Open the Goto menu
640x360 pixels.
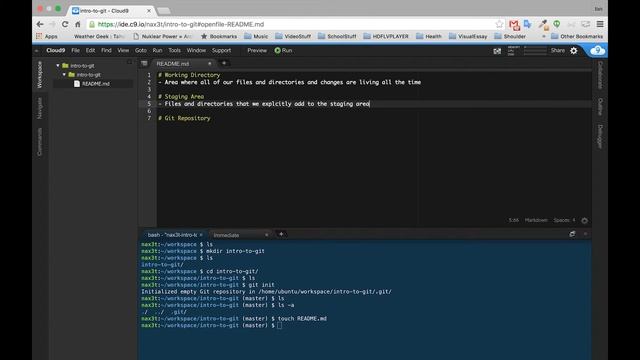[x=140, y=51]
